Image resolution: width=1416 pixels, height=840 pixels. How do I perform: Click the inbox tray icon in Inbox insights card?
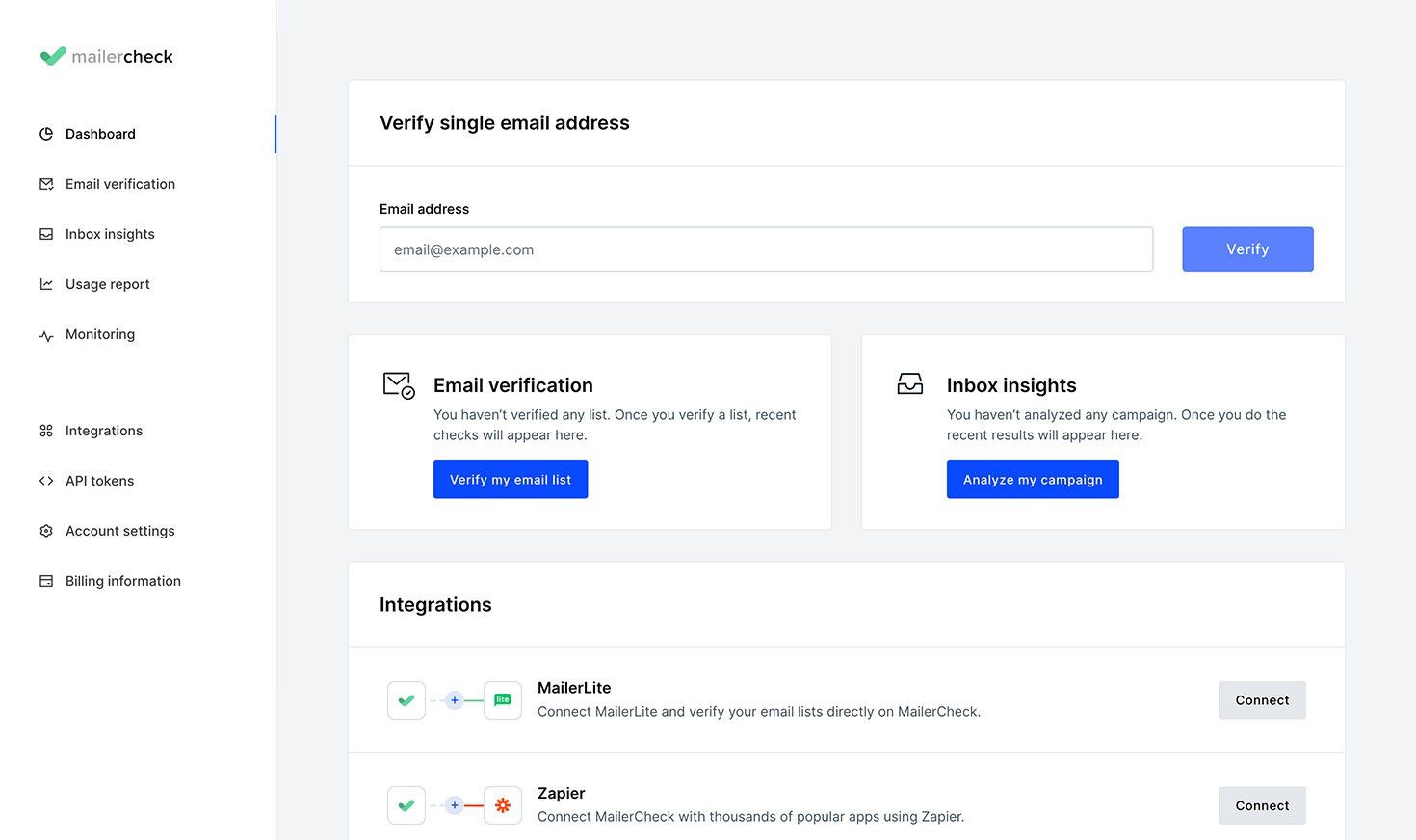pos(910,383)
